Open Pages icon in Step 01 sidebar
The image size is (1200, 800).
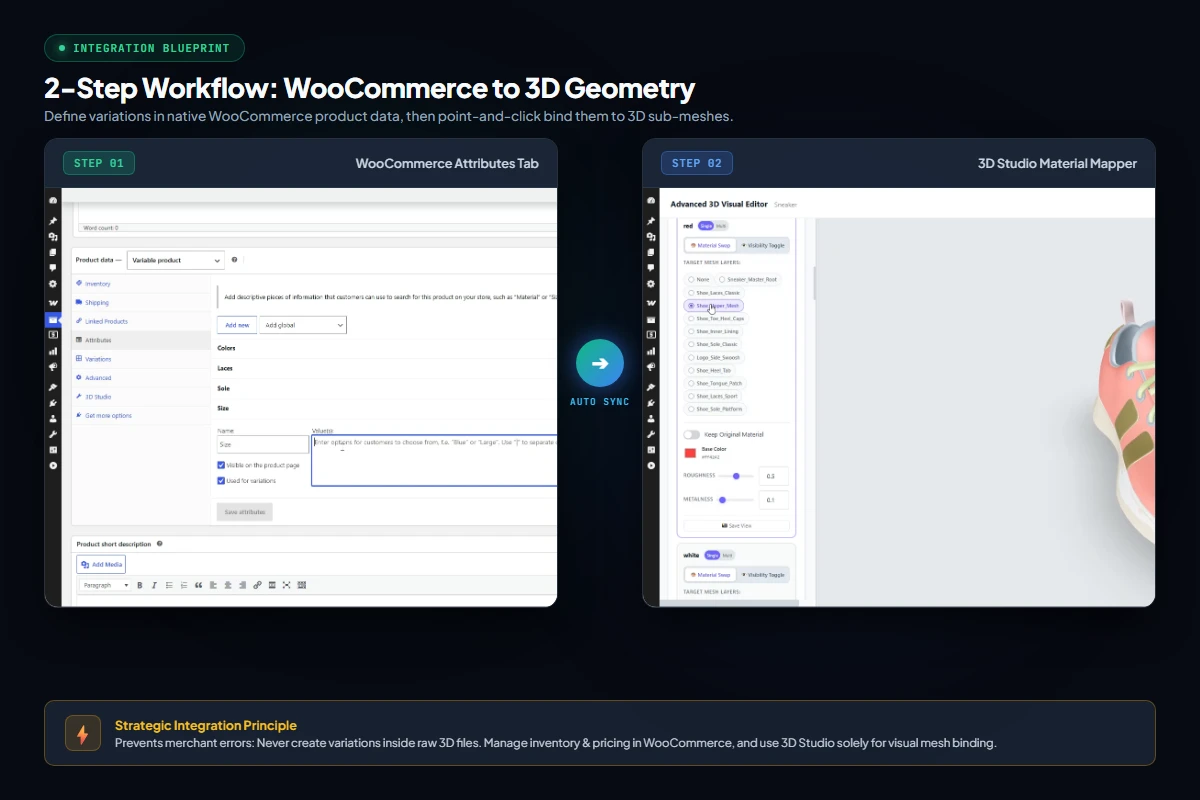point(53,253)
